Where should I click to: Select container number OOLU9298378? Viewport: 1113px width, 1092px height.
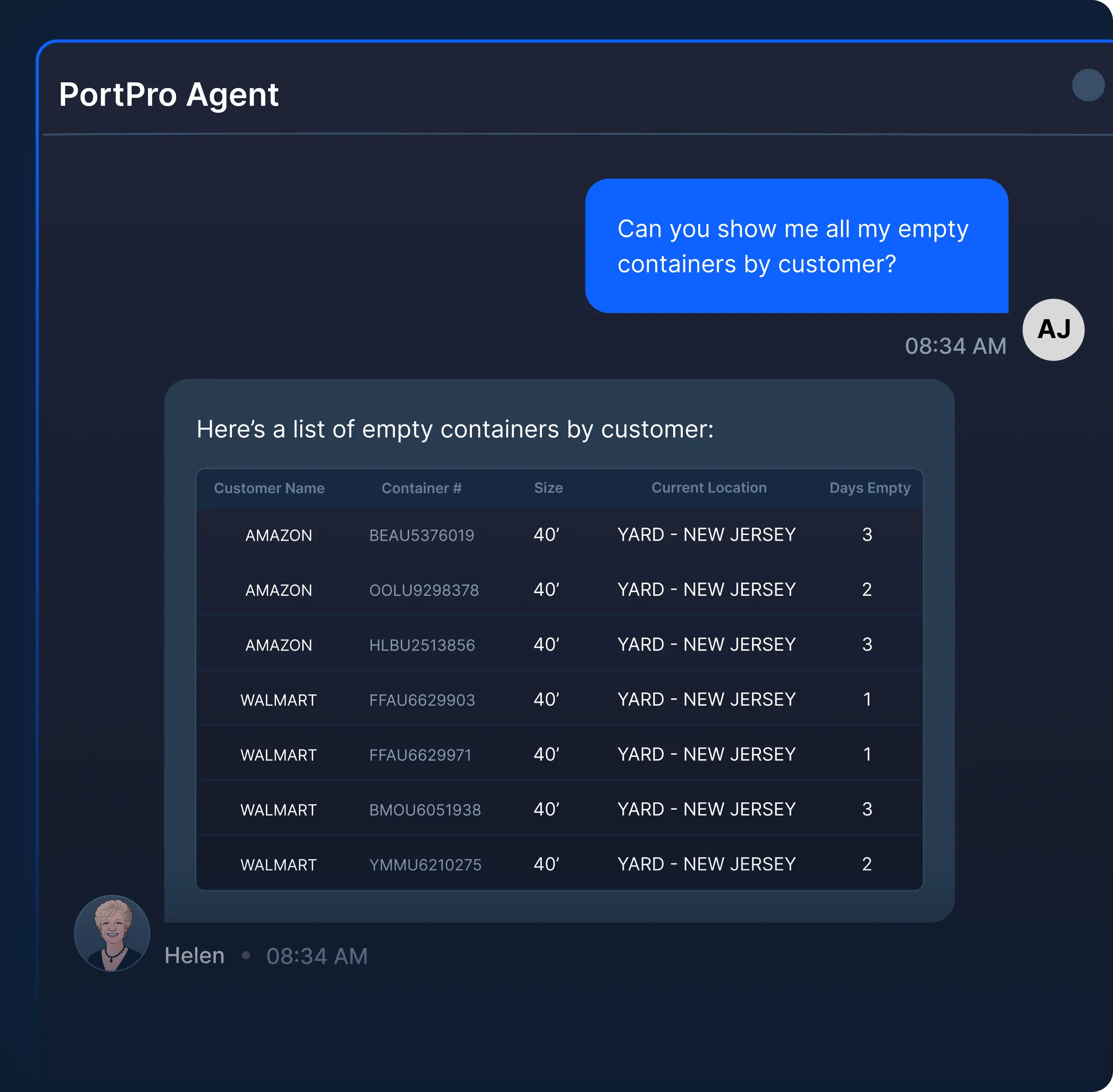click(x=424, y=590)
